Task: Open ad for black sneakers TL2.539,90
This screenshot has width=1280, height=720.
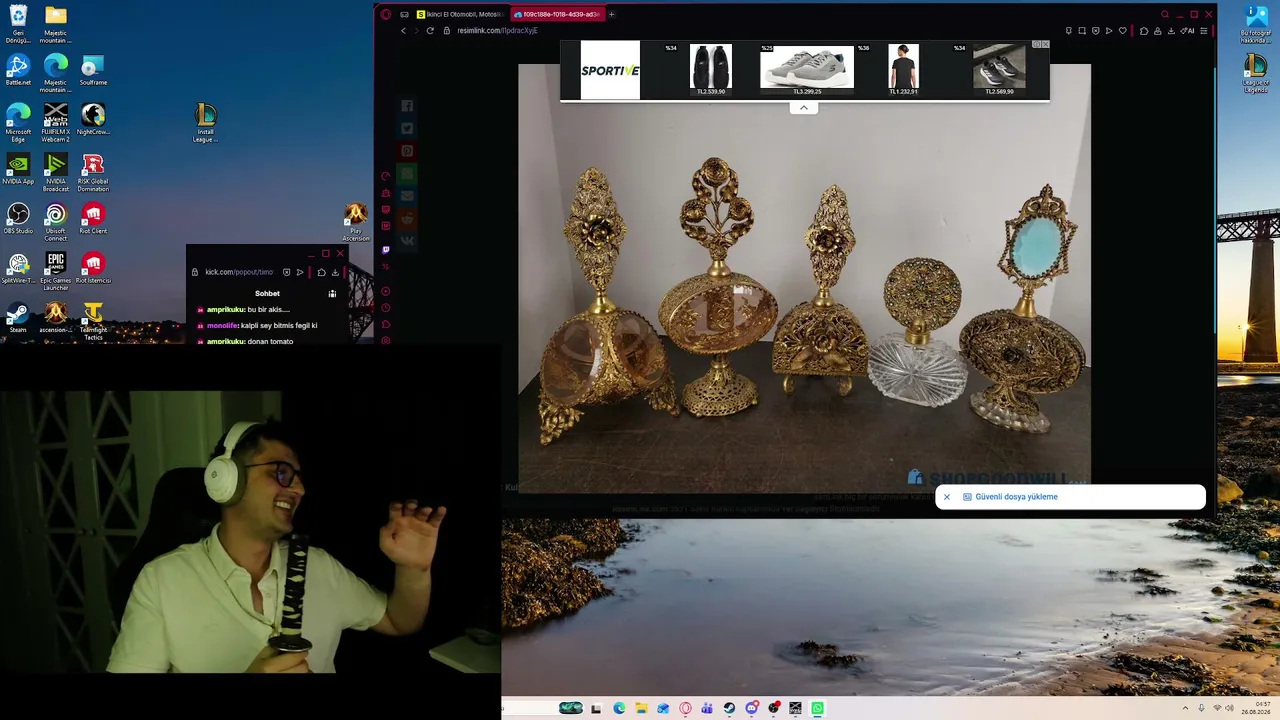Action: [x=710, y=69]
